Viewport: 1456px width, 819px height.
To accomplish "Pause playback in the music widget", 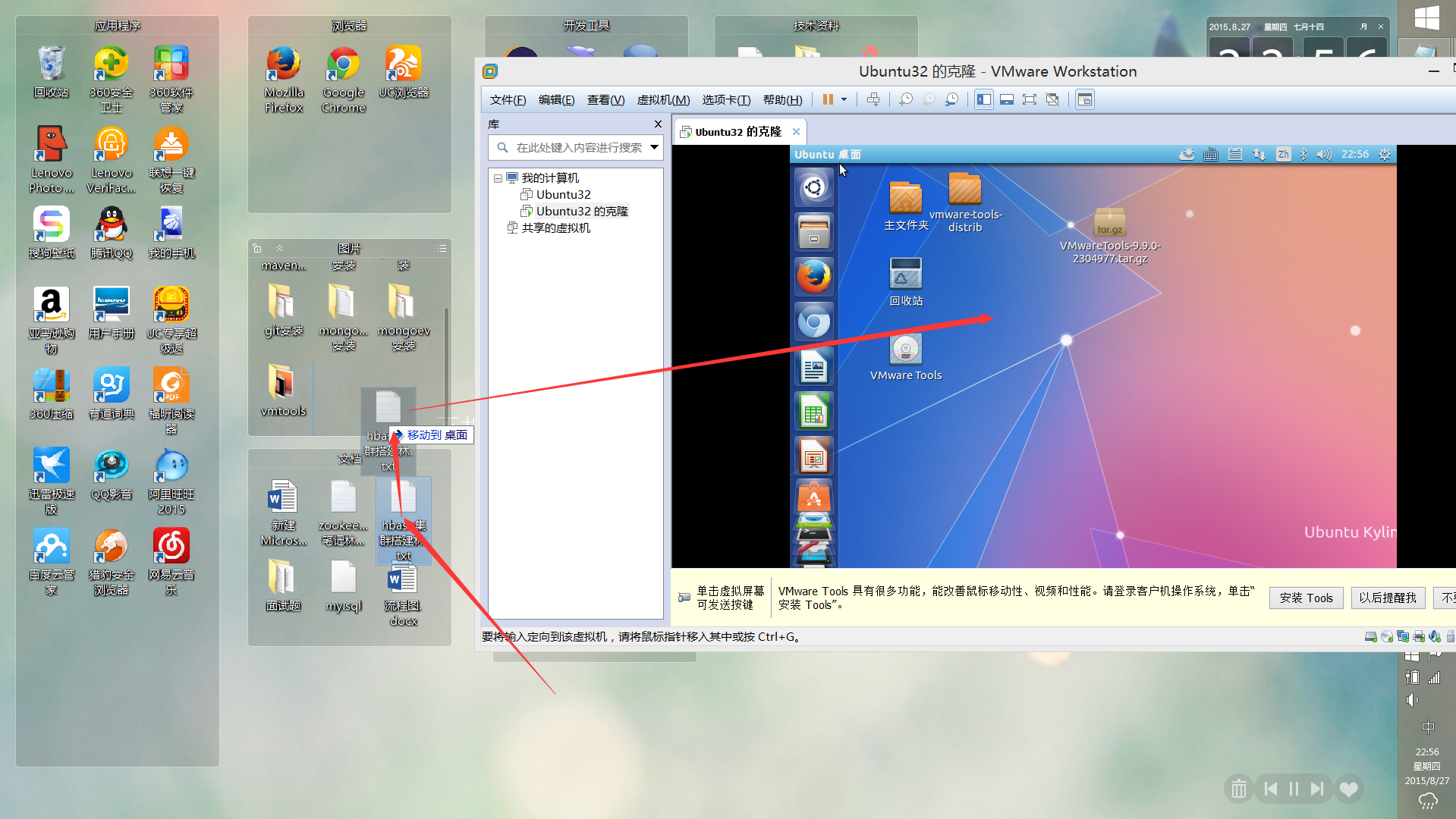I will 1294,789.
